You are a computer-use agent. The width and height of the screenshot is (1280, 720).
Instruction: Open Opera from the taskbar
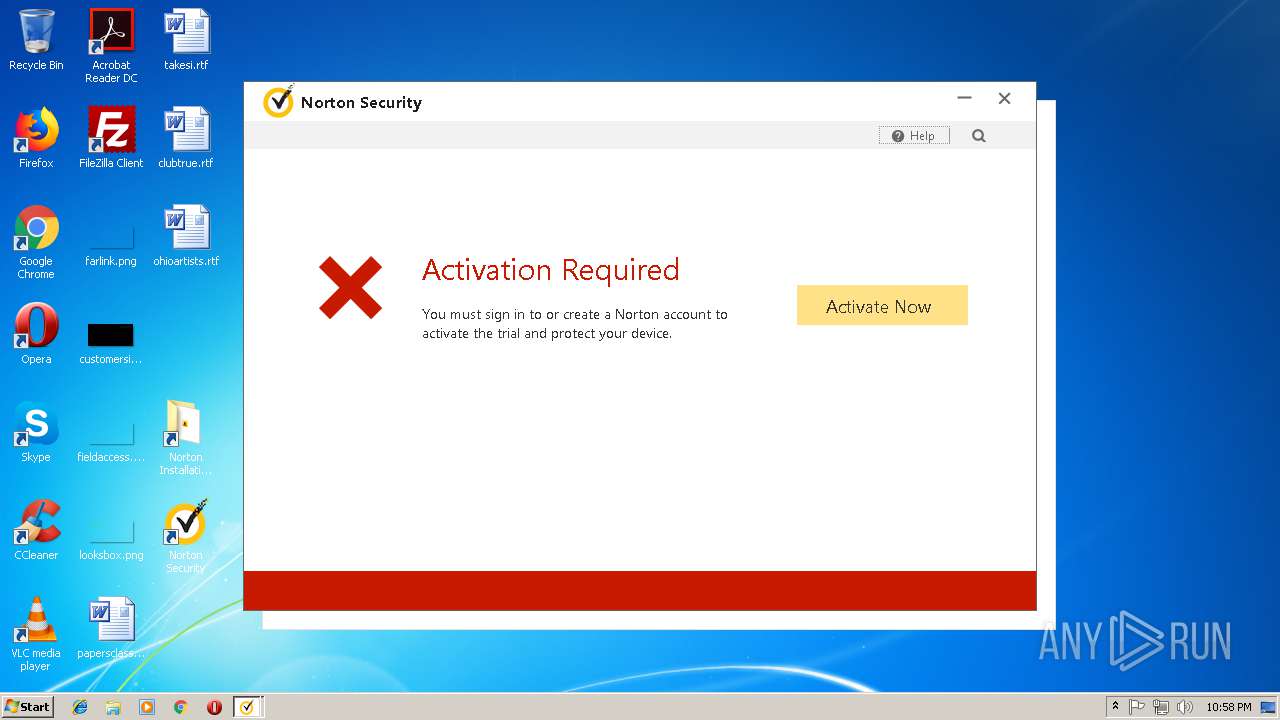click(x=214, y=707)
